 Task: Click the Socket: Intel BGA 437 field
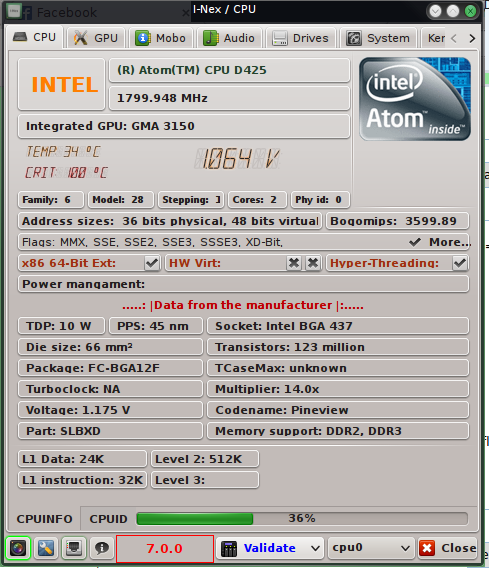coord(338,326)
